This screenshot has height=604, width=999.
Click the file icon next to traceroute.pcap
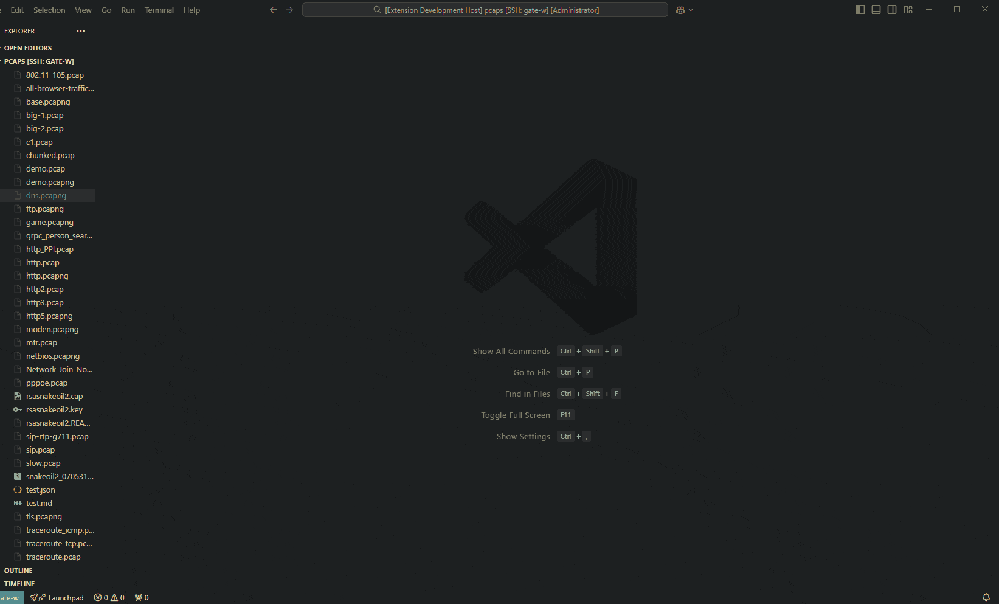17,557
